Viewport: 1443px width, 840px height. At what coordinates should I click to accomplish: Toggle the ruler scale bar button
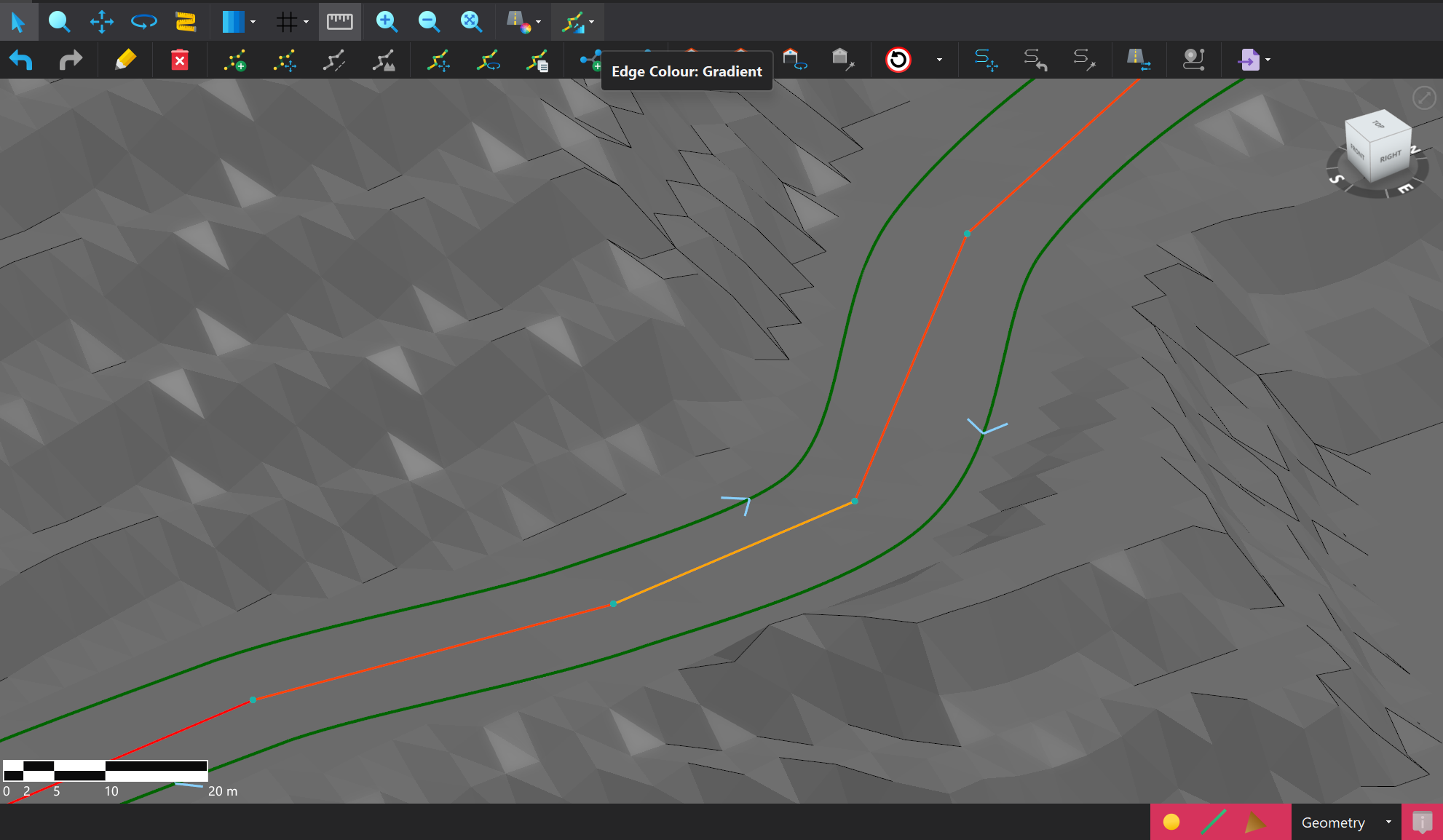(x=339, y=22)
